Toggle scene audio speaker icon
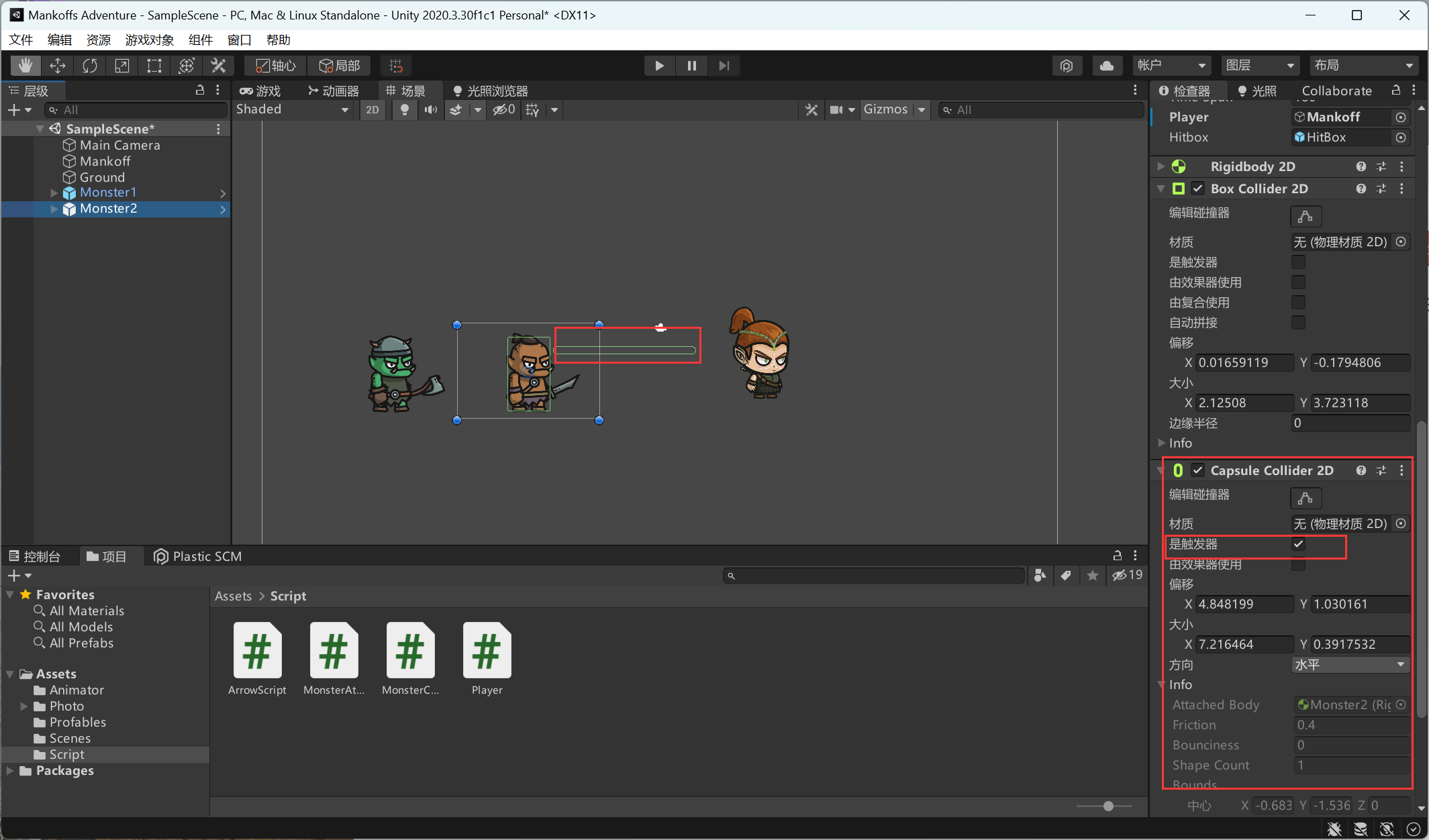Viewport: 1429px width, 840px height. (430, 110)
